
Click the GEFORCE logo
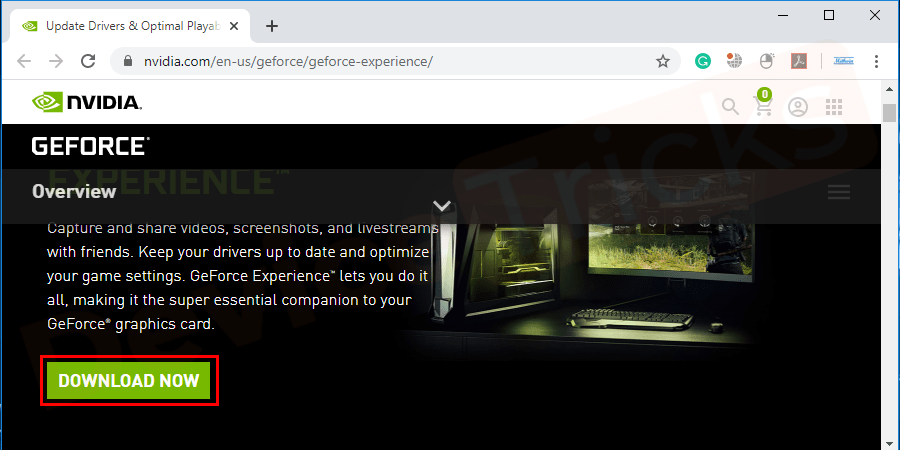(91, 146)
